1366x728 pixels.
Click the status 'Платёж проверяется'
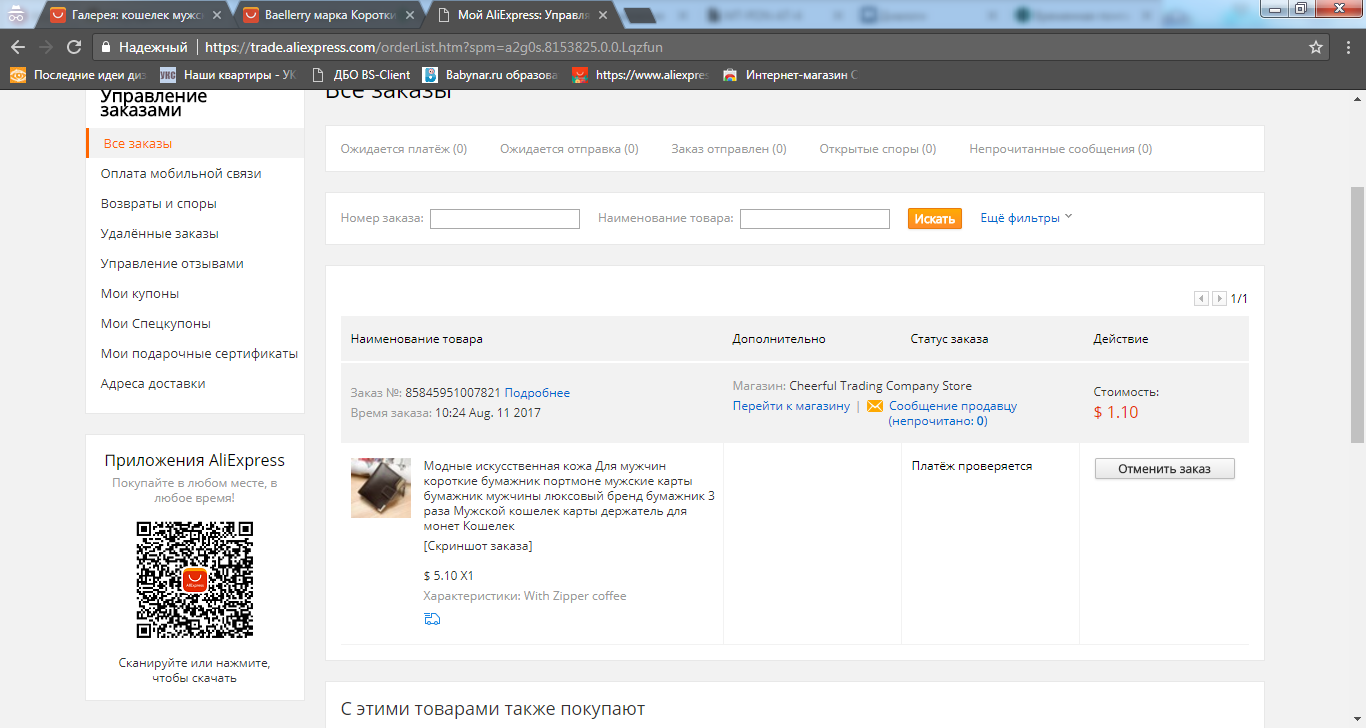click(x=972, y=466)
